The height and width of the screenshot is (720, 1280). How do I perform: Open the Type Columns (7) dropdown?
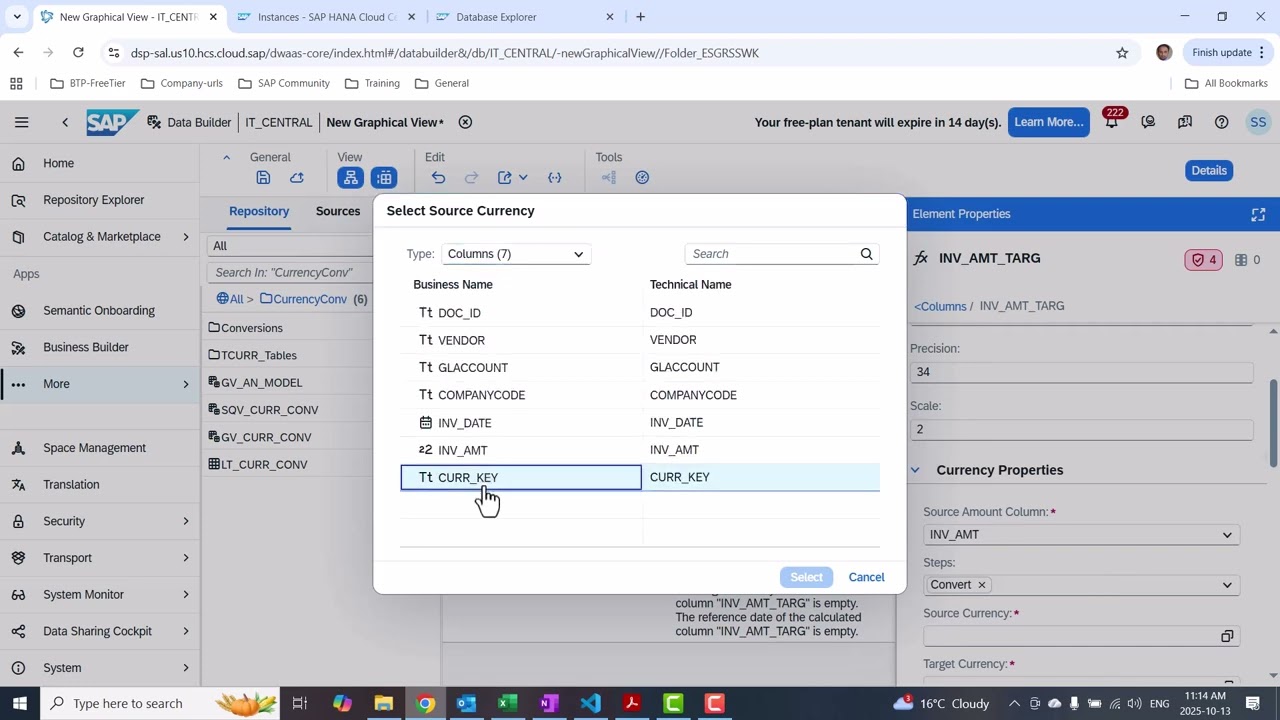(x=516, y=254)
